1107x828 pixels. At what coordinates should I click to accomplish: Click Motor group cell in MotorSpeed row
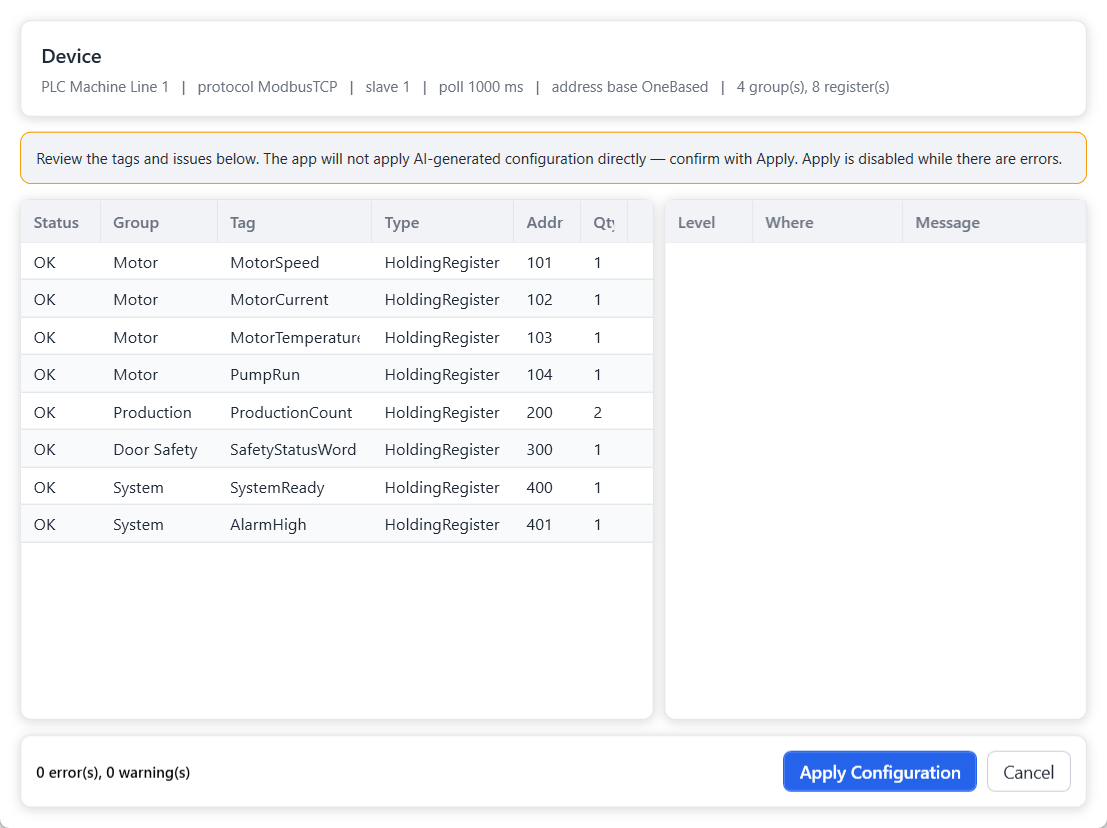(x=159, y=263)
